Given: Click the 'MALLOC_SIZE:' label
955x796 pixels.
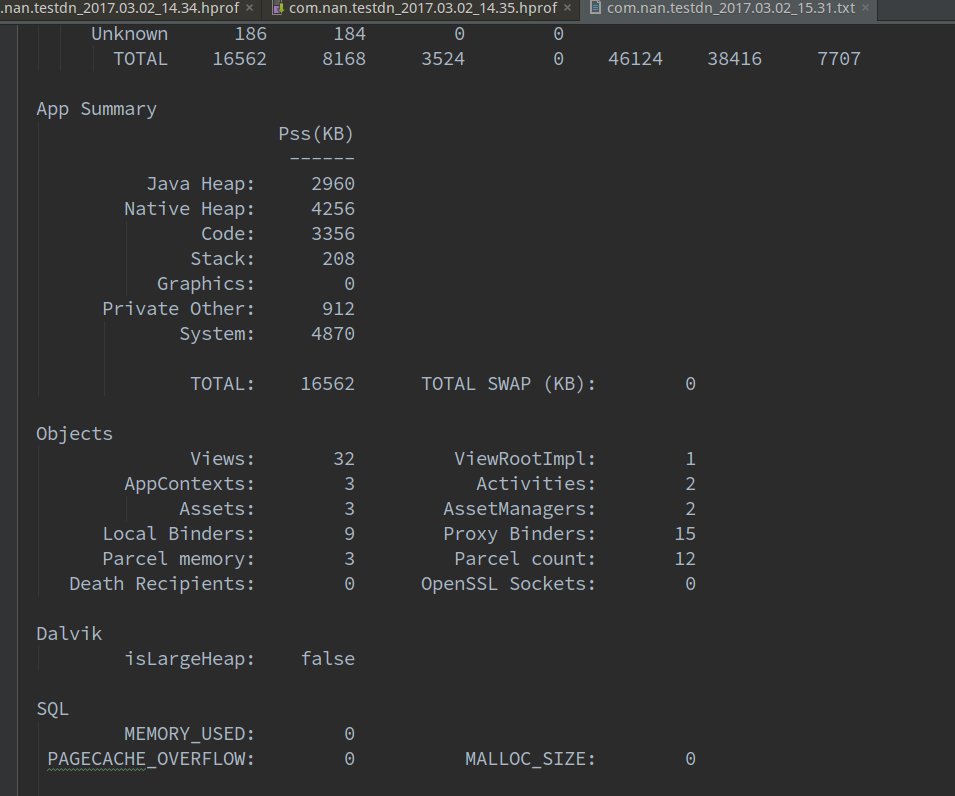Looking at the screenshot, I should click(530, 758).
